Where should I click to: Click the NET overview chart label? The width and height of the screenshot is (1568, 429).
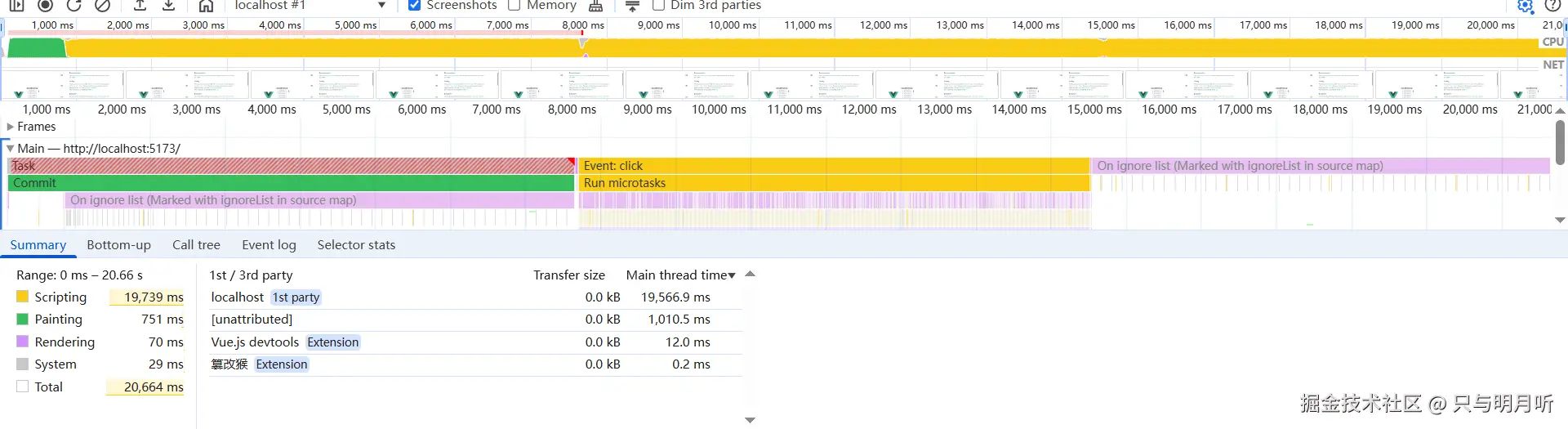click(x=1553, y=65)
